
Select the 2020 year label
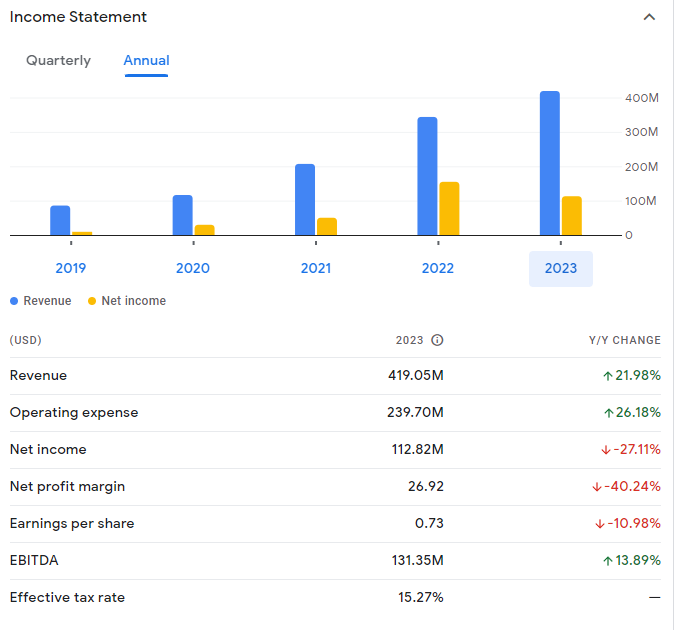tap(193, 268)
